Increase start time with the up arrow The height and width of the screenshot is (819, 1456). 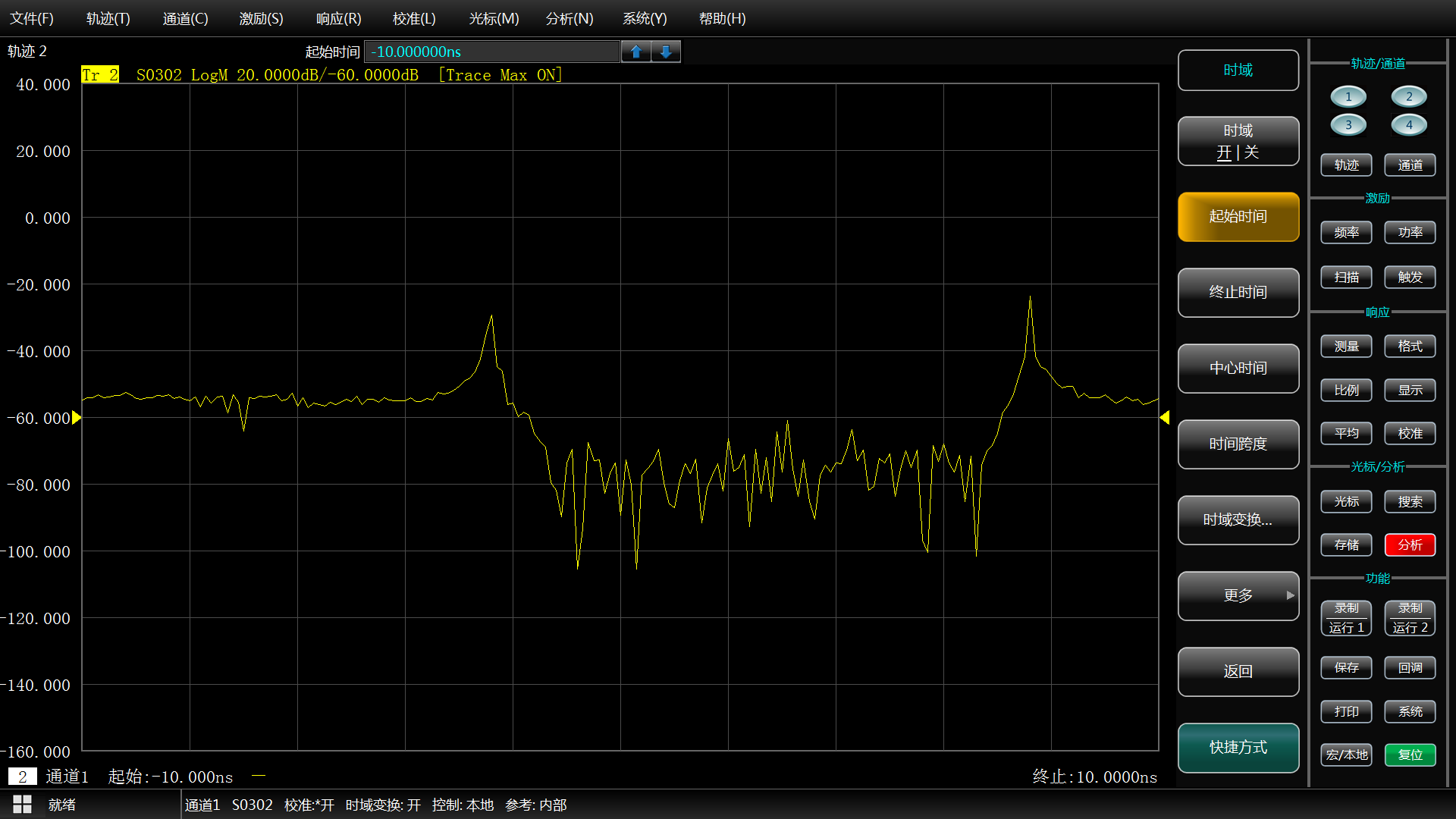click(636, 52)
